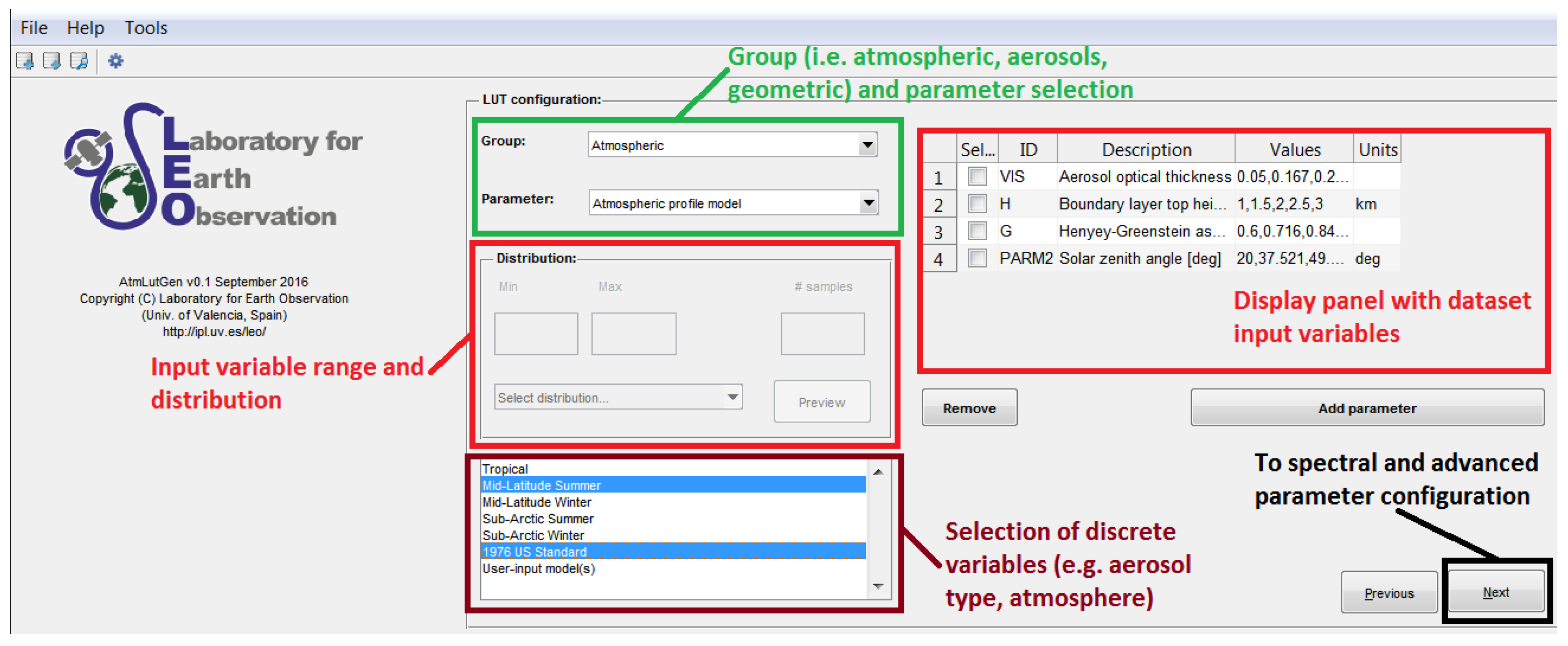
Task: Click the scroll-up arrow of atmosphere list
Action: (878, 472)
